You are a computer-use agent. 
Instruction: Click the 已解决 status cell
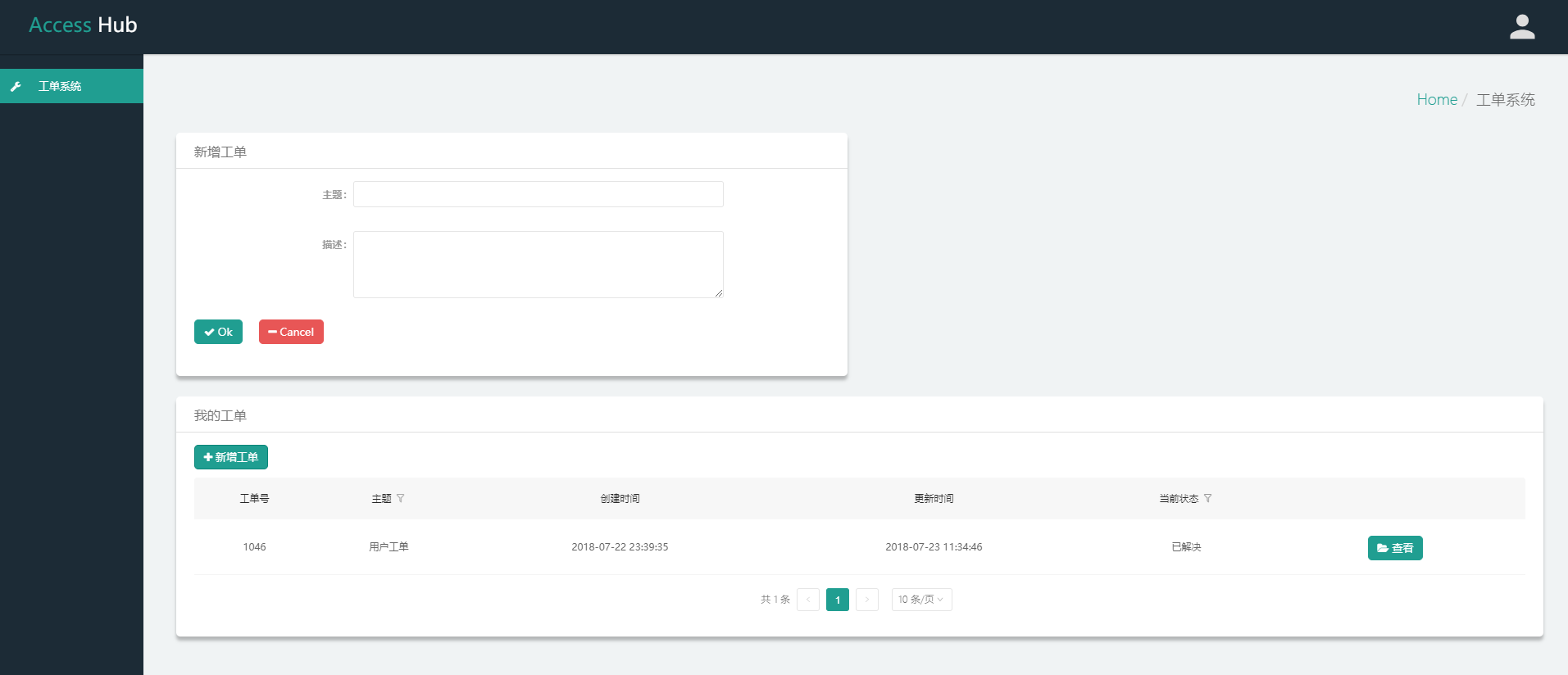click(x=1186, y=547)
